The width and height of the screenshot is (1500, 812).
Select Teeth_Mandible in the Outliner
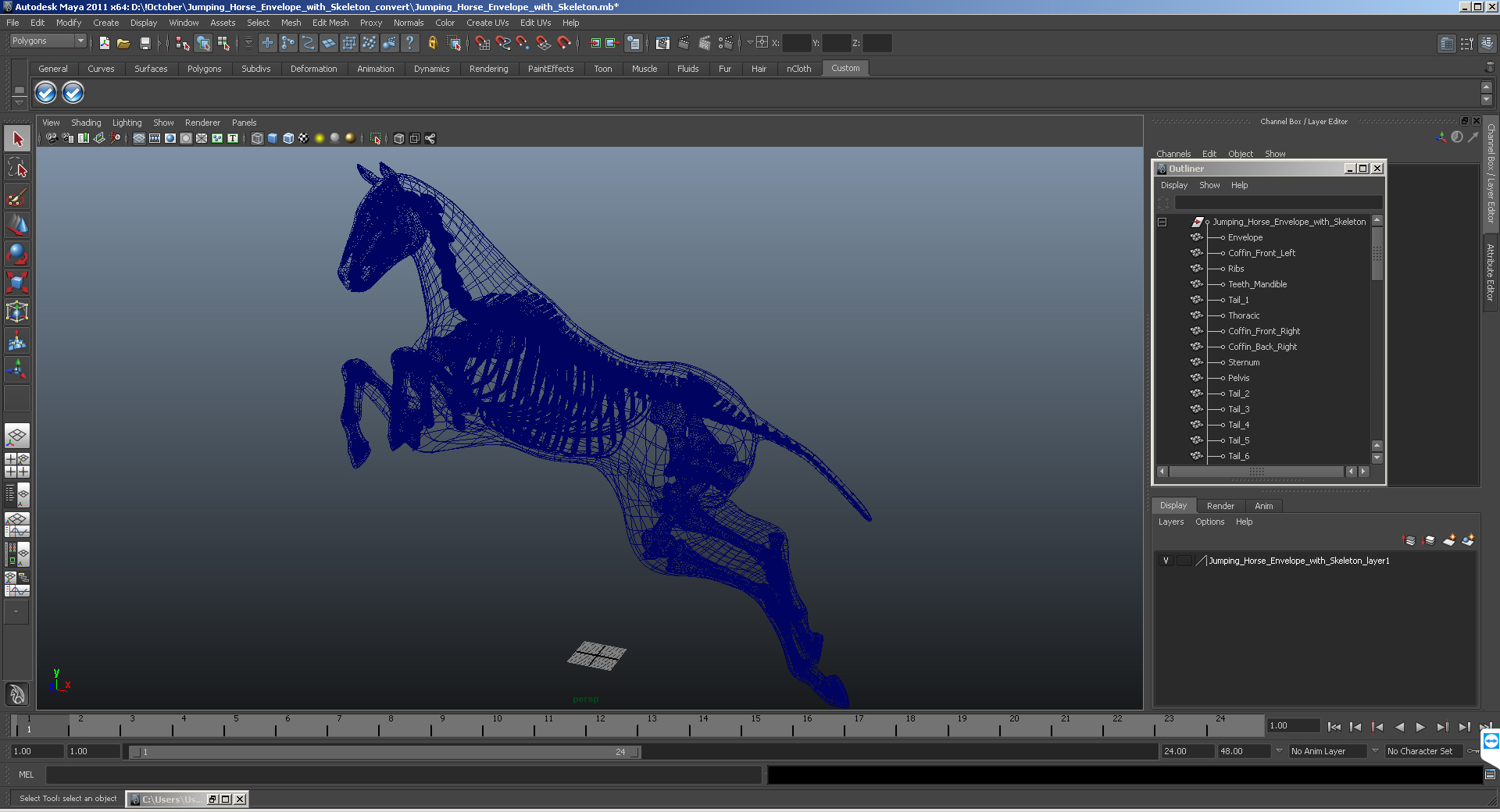1257,284
